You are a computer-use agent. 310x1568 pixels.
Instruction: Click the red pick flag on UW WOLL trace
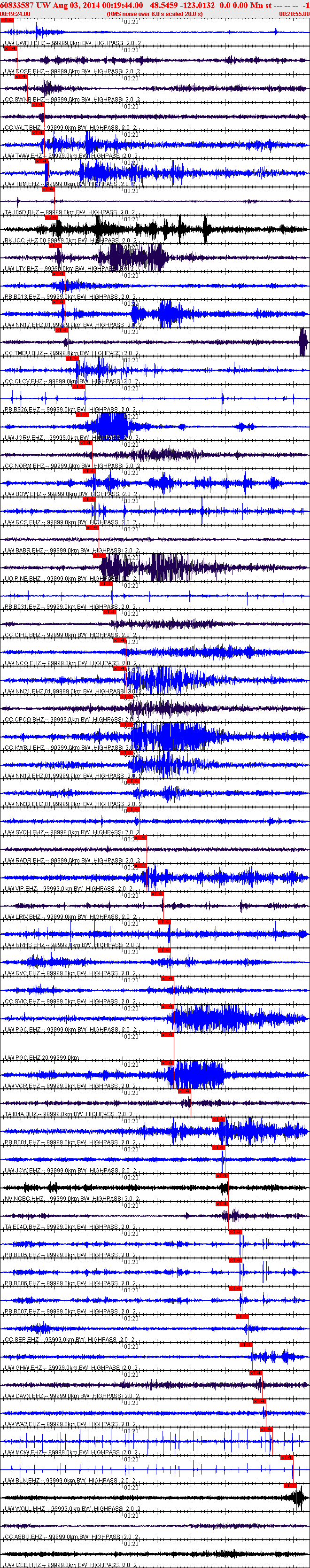click(x=290, y=1486)
